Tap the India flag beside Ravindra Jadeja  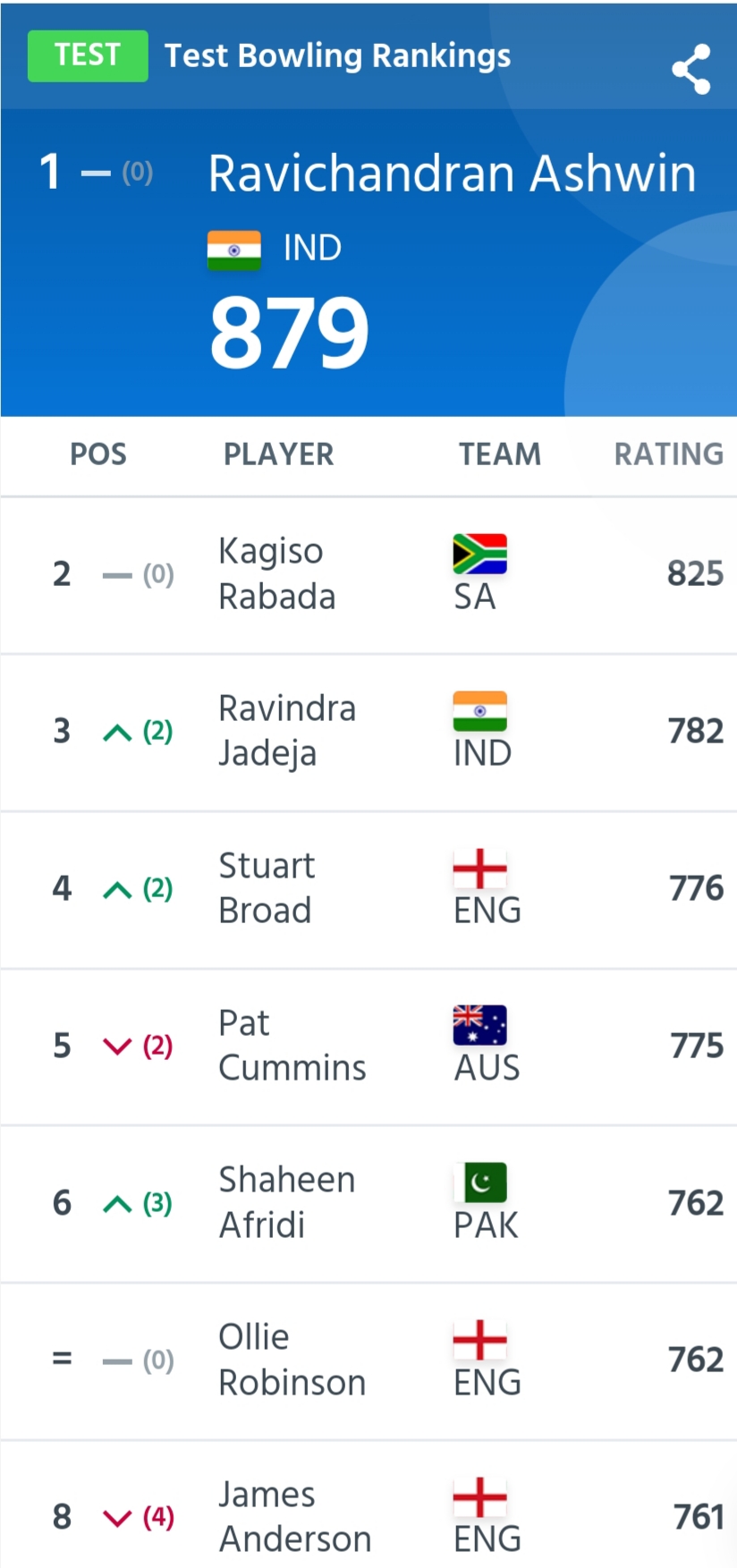pos(479,711)
